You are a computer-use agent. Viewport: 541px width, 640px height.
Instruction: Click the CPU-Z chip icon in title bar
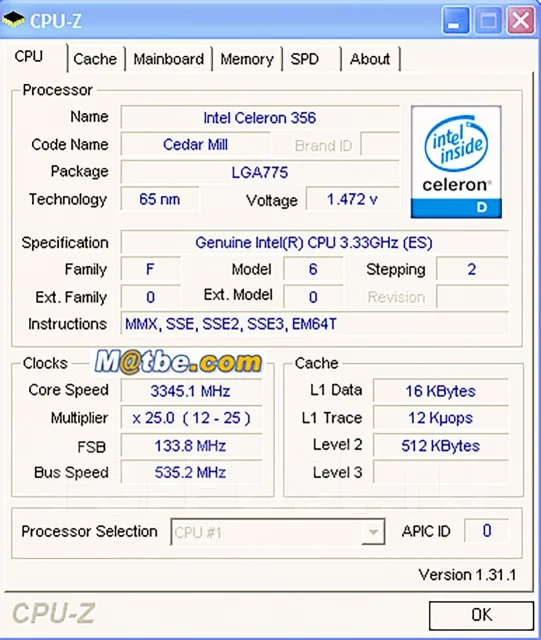(x=13, y=20)
